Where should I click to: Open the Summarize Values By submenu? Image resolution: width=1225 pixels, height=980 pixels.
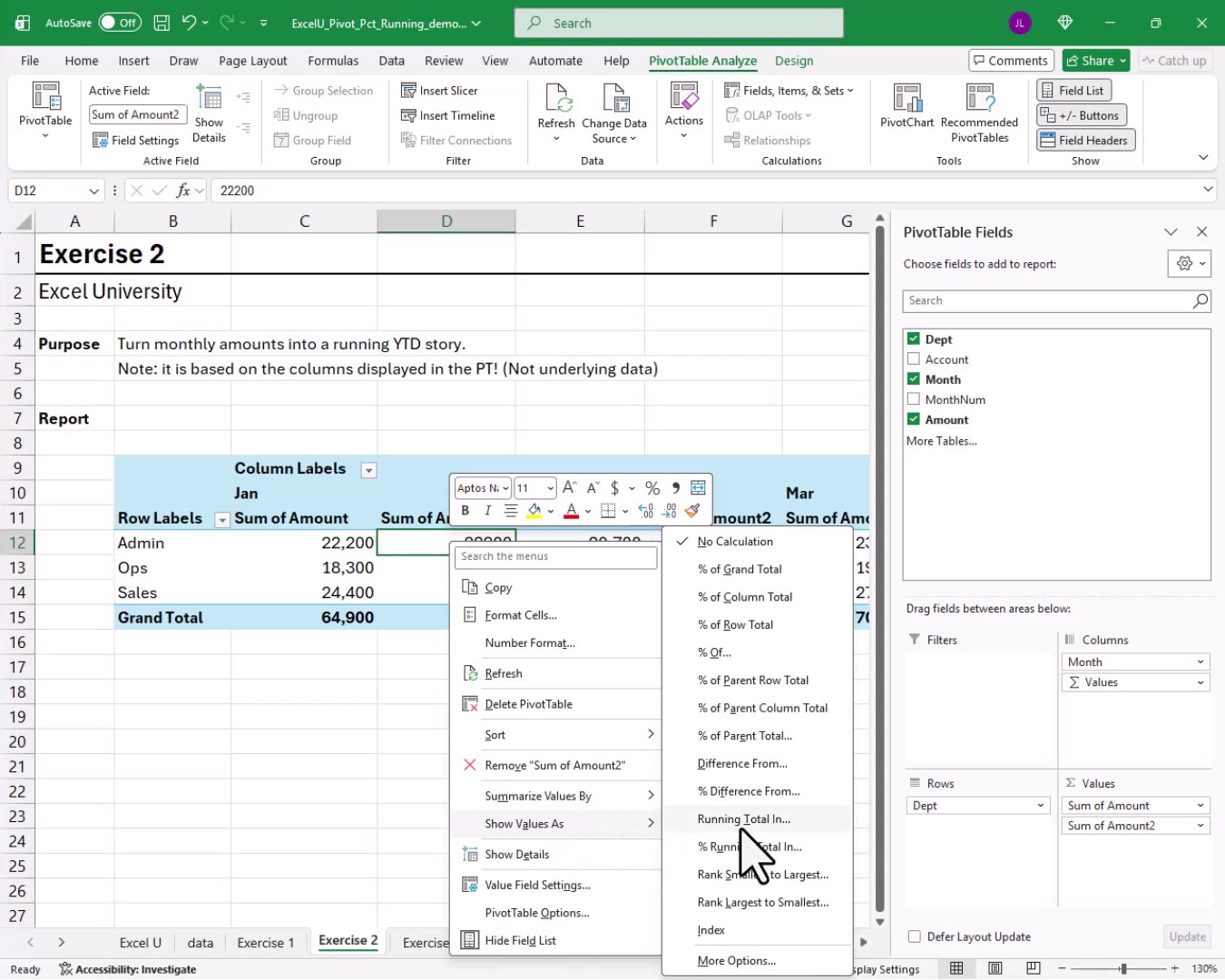557,796
